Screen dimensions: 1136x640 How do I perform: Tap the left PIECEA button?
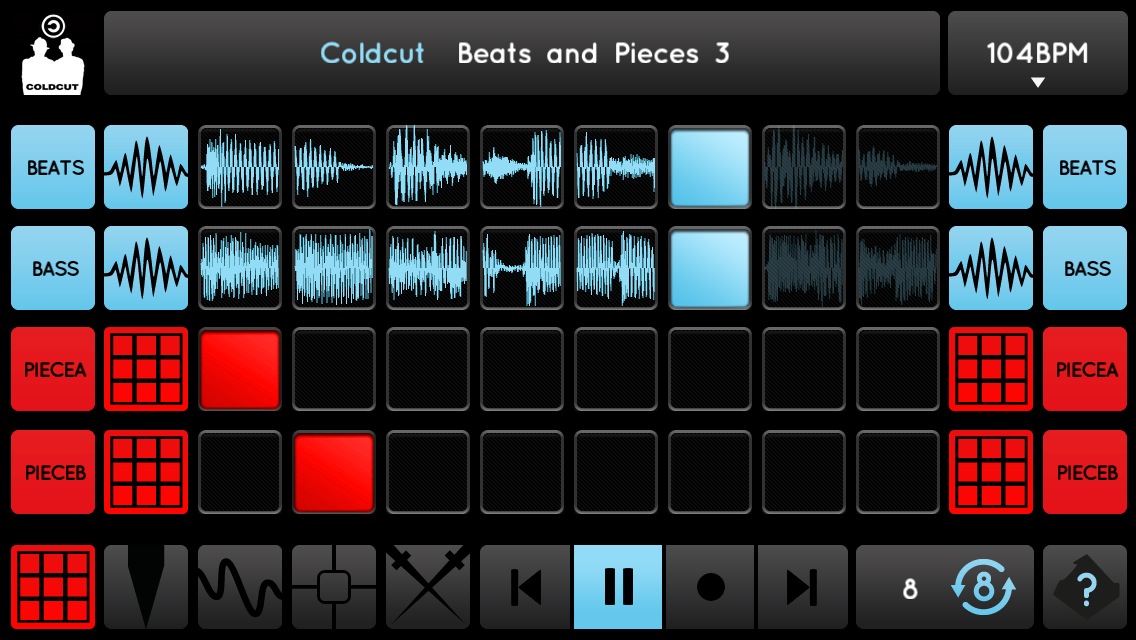(53, 370)
